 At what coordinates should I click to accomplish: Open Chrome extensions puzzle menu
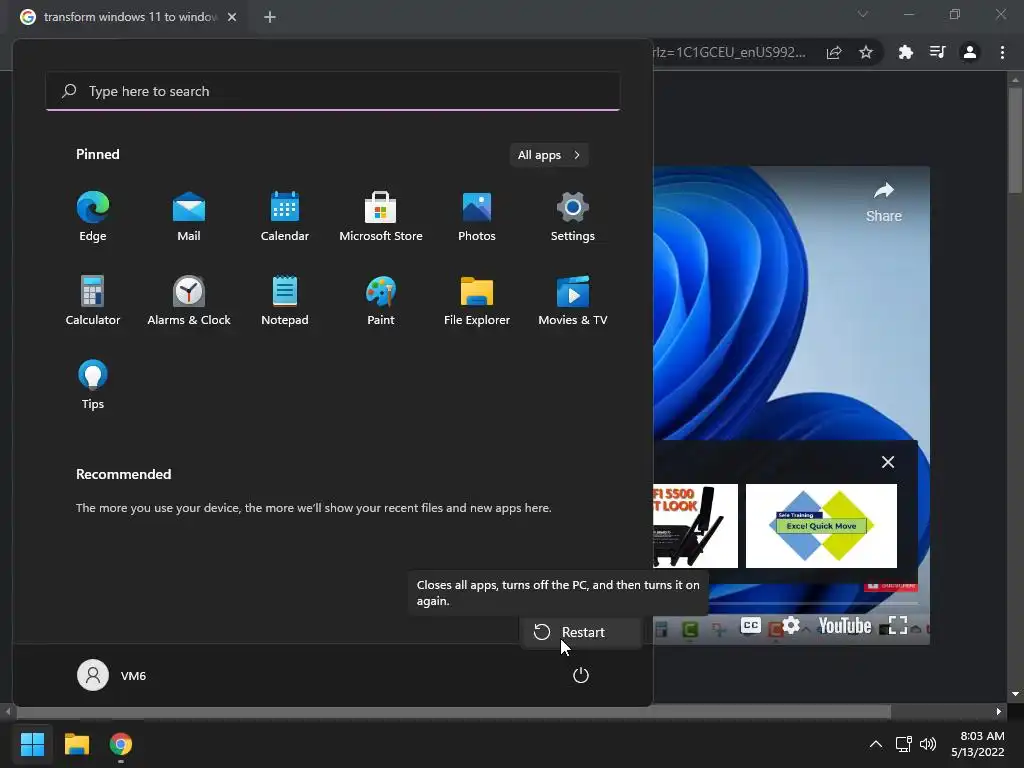click(x=906, y=52)
